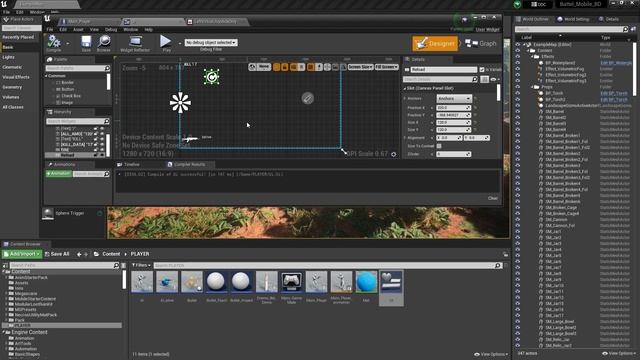
Task: Toggle Size To Content checkbox
Action: (439, 146)
